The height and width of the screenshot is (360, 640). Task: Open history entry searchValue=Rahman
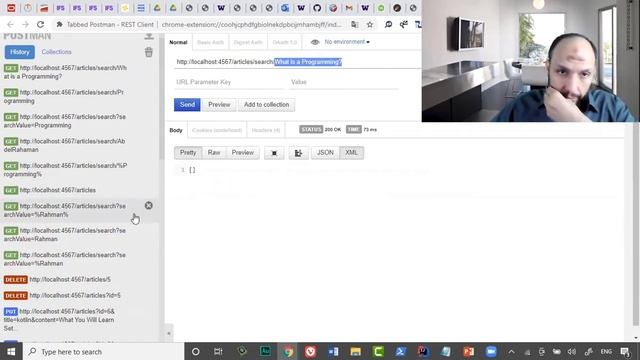(x=65, y=235)
